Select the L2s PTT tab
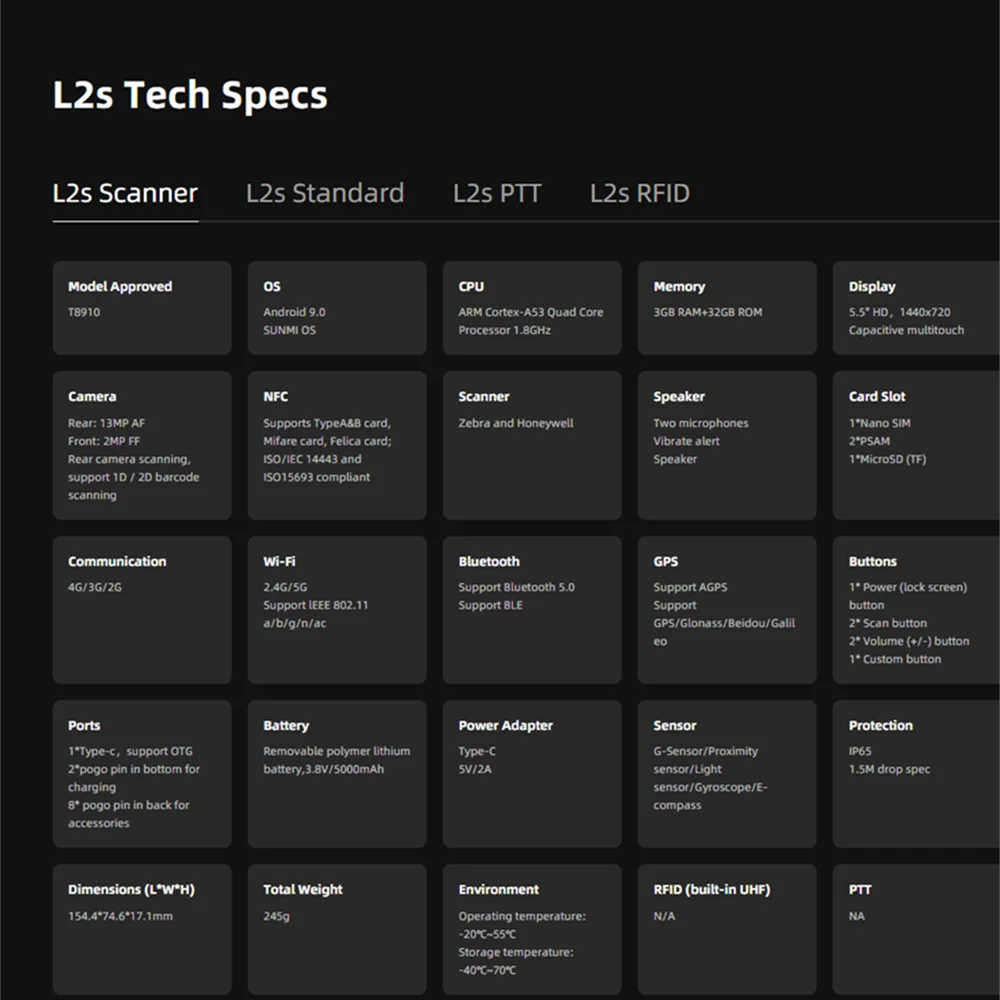The image size is (1000, 1000). point(497,193)
